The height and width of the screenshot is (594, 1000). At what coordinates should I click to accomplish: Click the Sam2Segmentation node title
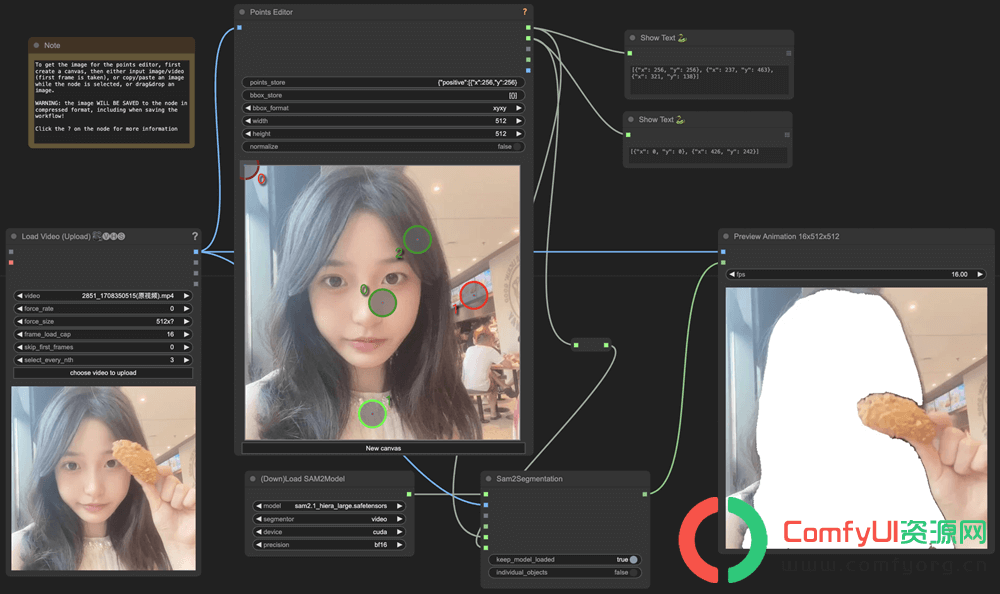pyautogui.click(x=529, y=479)
